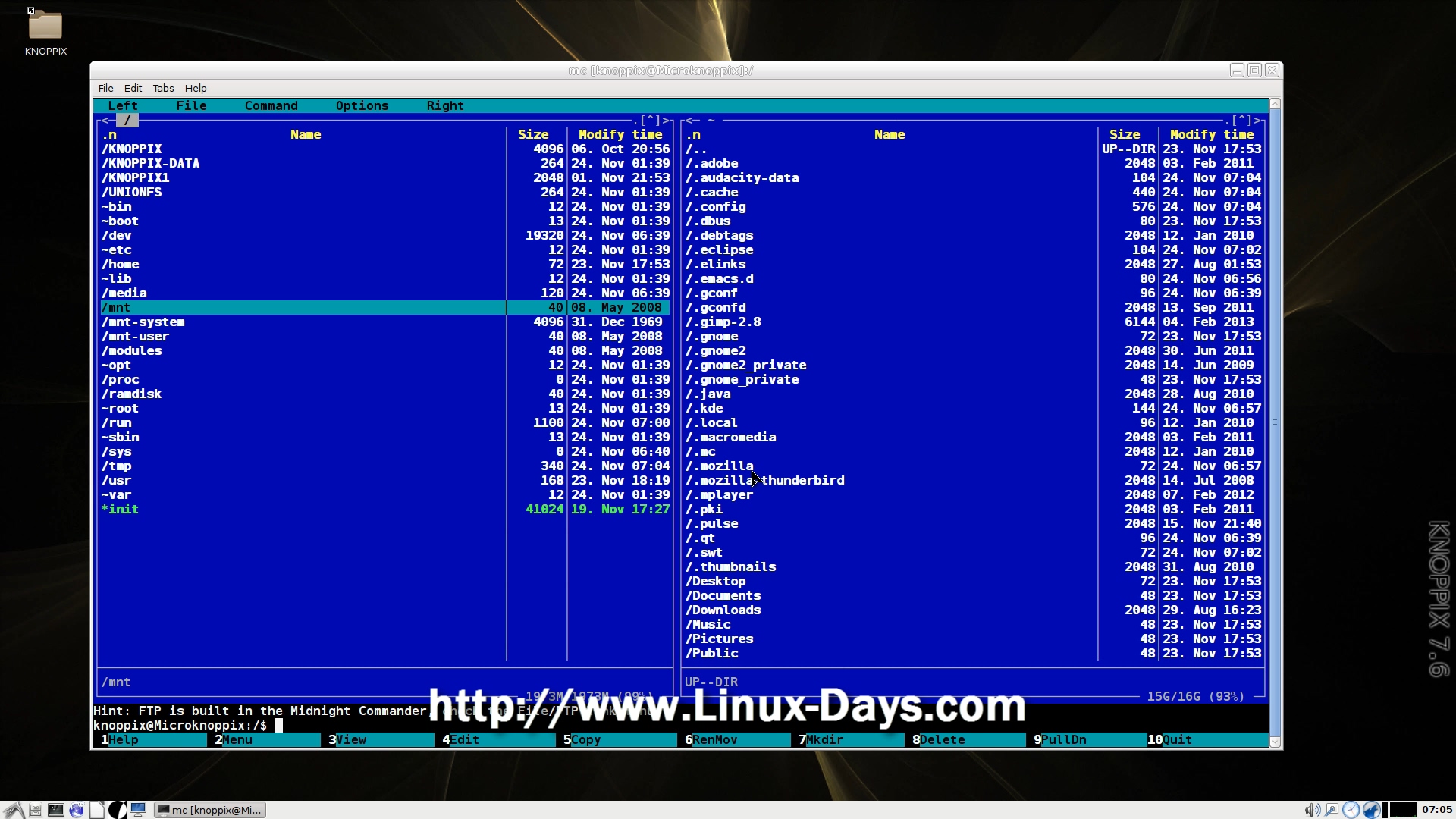1456x819 pixels.
Task: Launch the LibreOffice document icon
Action: pos(97,810)
